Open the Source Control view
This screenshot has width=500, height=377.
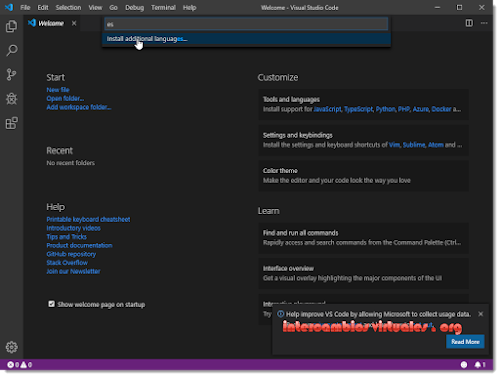(x=11, y=75)
